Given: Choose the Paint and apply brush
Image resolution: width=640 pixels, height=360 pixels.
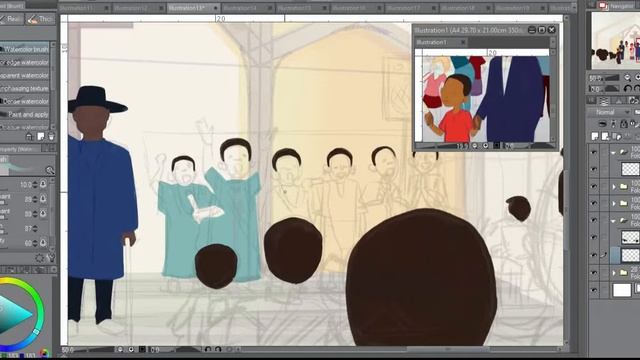Looking at the screenshot, I should (24, 114).
